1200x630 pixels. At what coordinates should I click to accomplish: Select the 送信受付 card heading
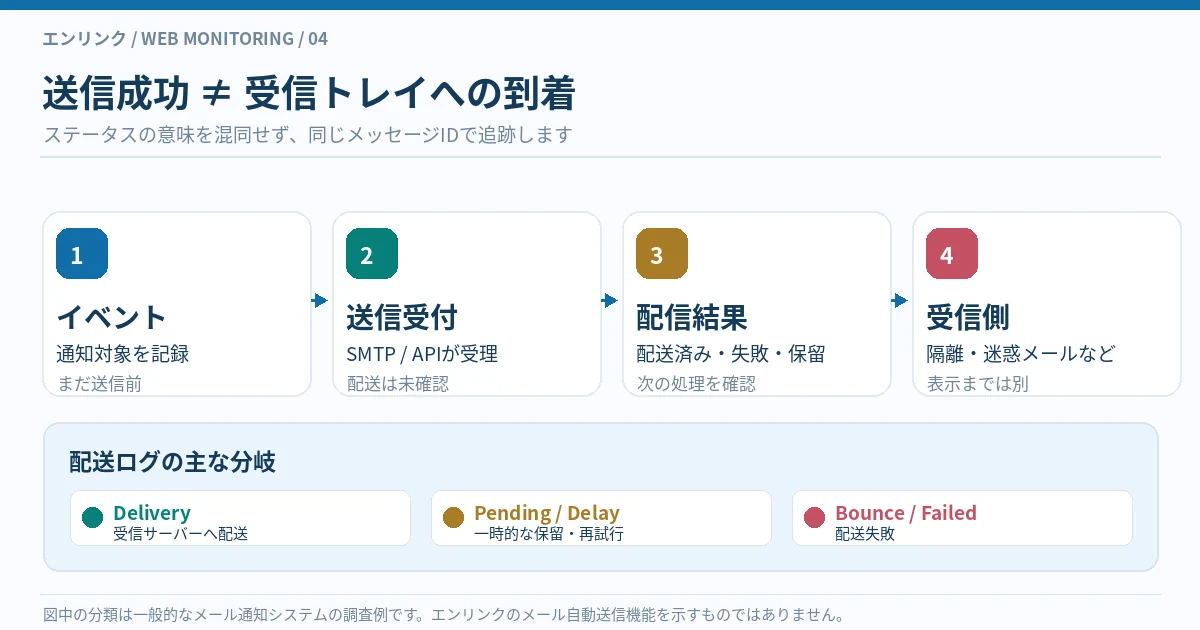click(x=402, y=318)
